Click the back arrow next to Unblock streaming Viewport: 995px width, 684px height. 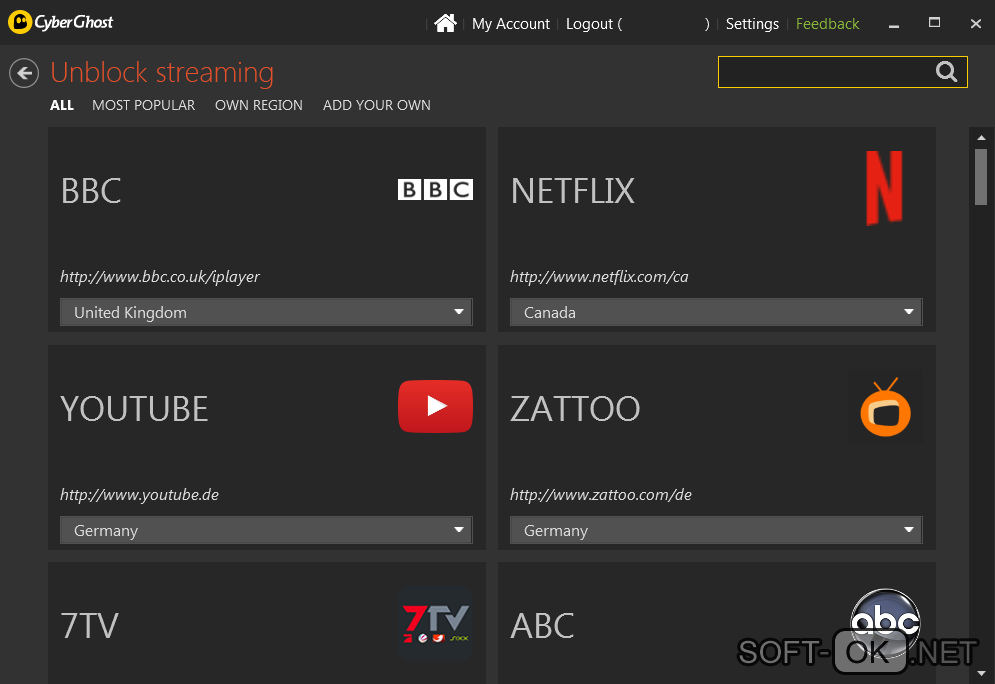click(24, 73)
